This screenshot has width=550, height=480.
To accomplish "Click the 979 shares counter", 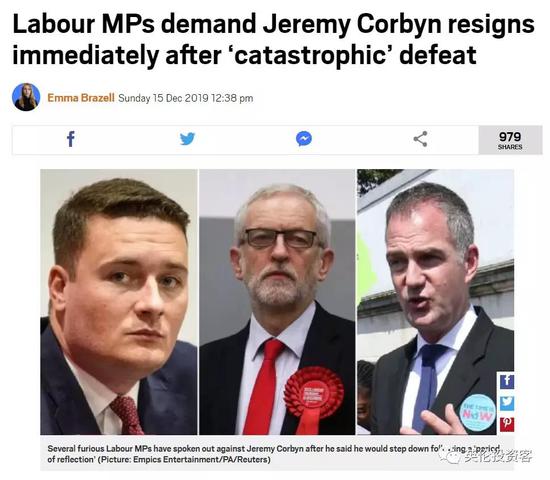I will point(510,140).
